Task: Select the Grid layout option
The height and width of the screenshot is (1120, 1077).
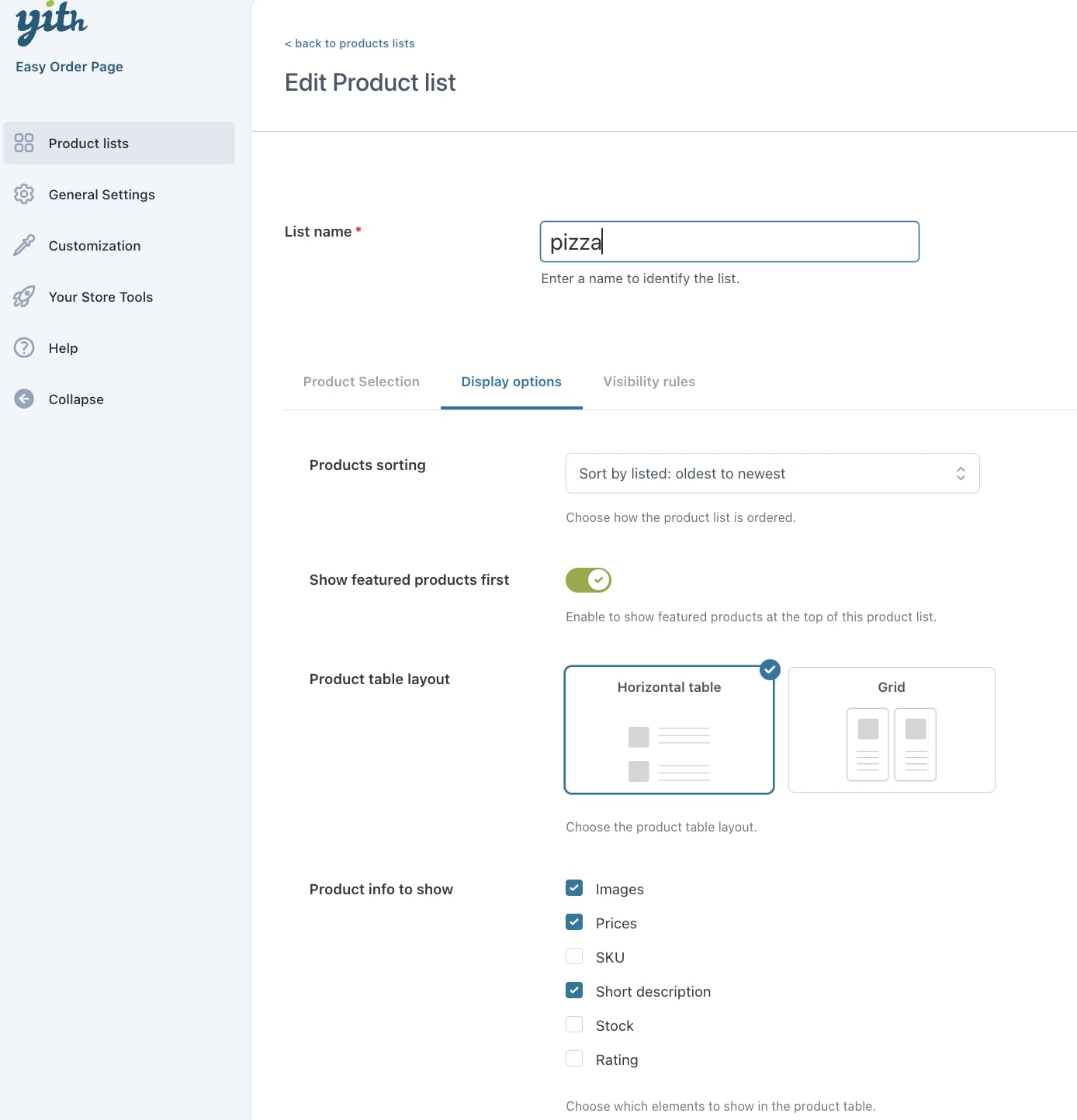Action: pos(892,730)
